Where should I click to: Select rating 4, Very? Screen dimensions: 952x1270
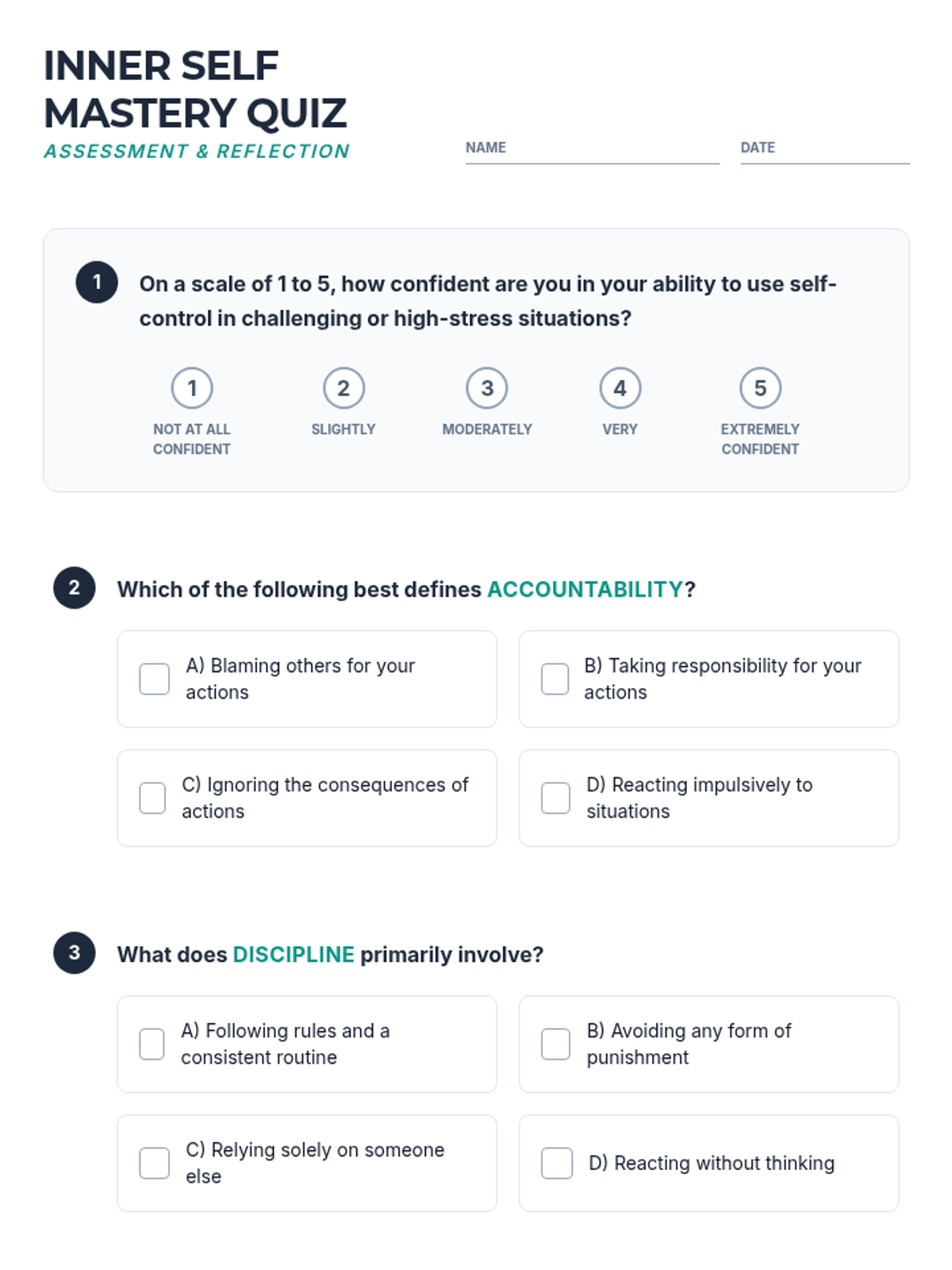point(620,388)
